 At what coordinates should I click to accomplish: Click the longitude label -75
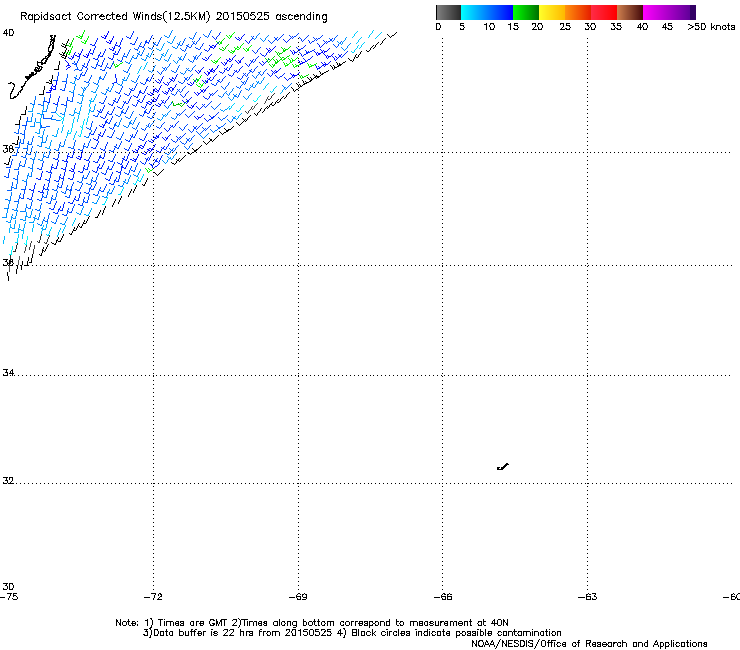9,597
